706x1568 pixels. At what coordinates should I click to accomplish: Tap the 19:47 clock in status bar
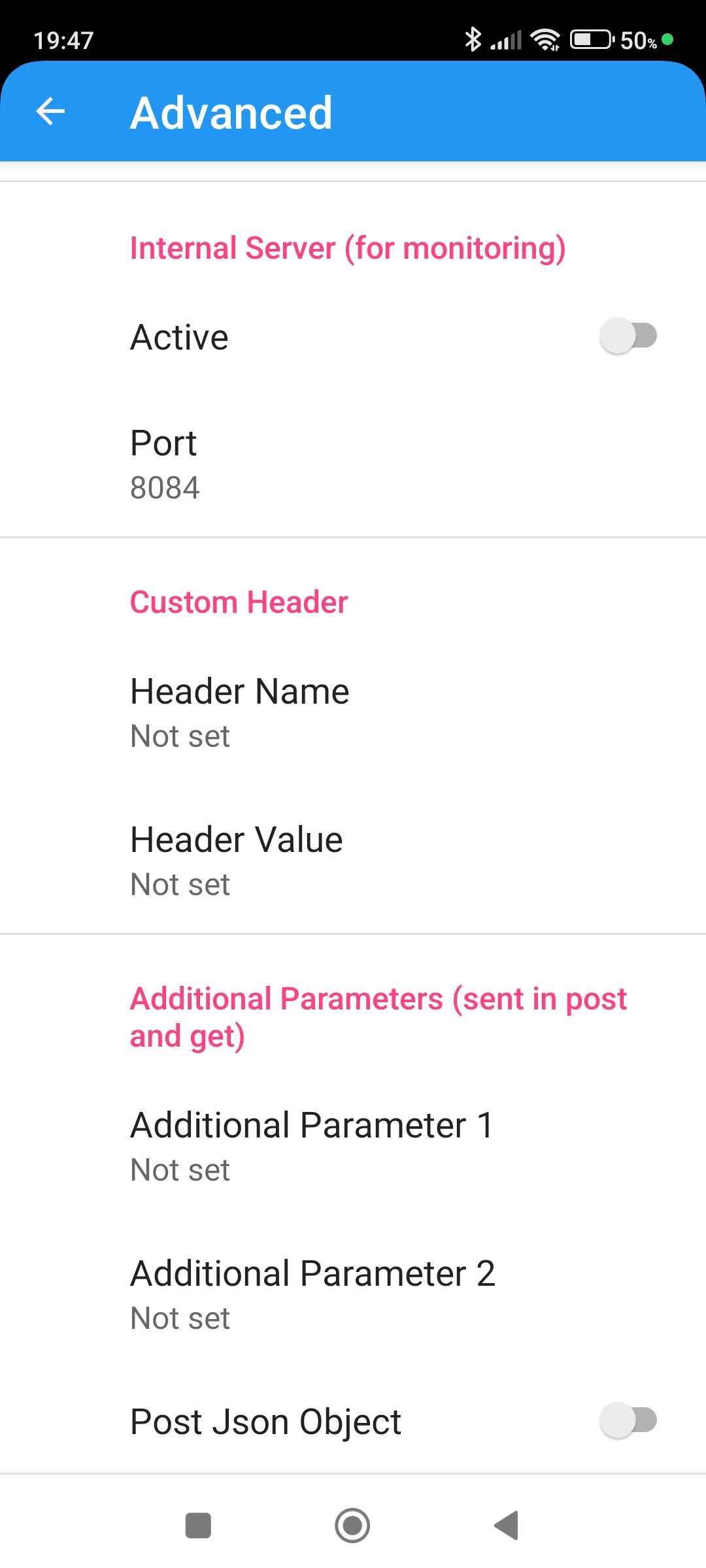pyautogui.click(x=63, y=41)
